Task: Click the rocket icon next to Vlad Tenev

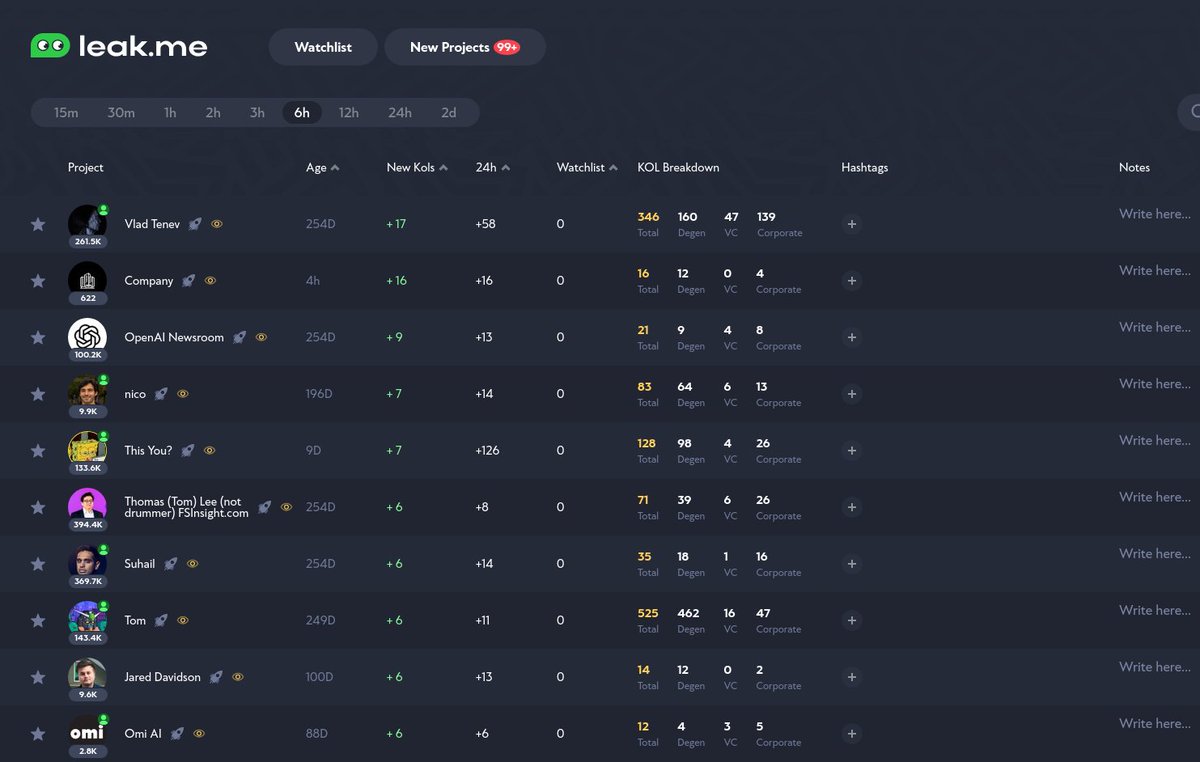Action: click(x=194, y=224)
